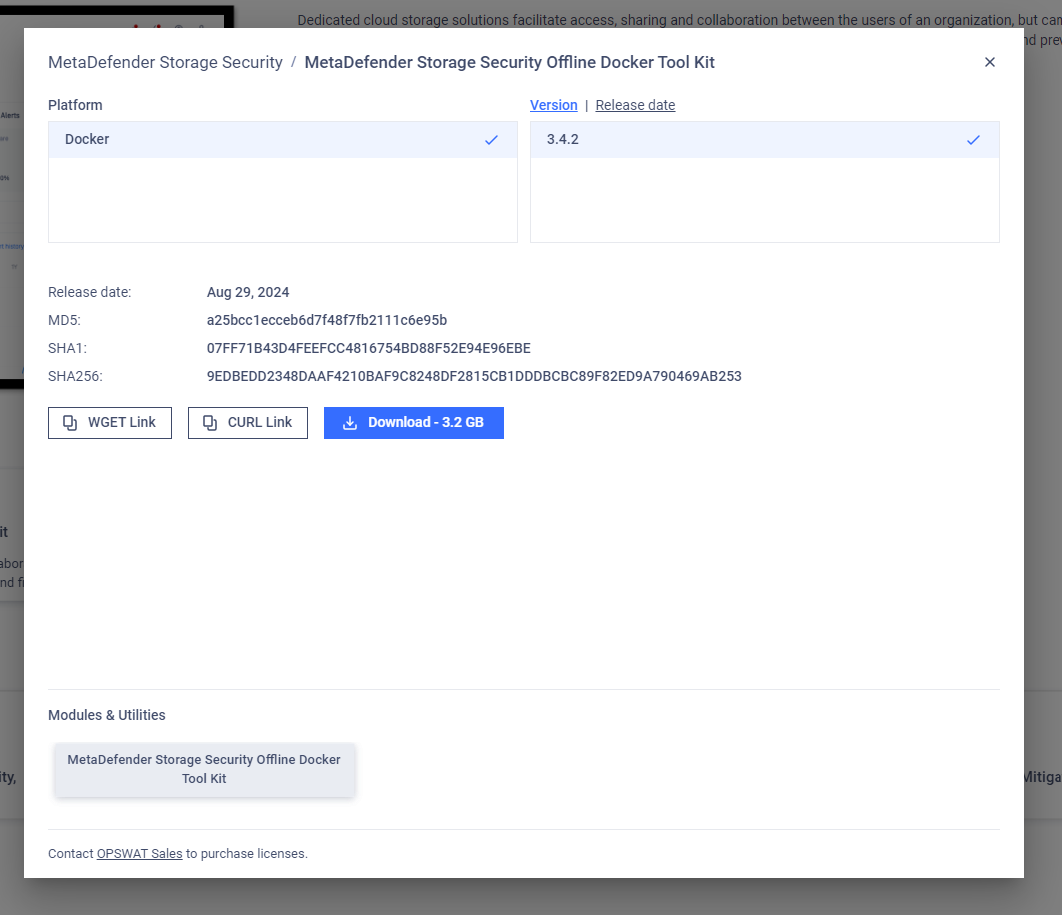This screenshot has width=1062, height=915.
Task: Click the MD5 hash value a25bcc1ecceb6d7f48f7fb2111c6e95b
Action: pyautogui.click(x=327, y=320)
